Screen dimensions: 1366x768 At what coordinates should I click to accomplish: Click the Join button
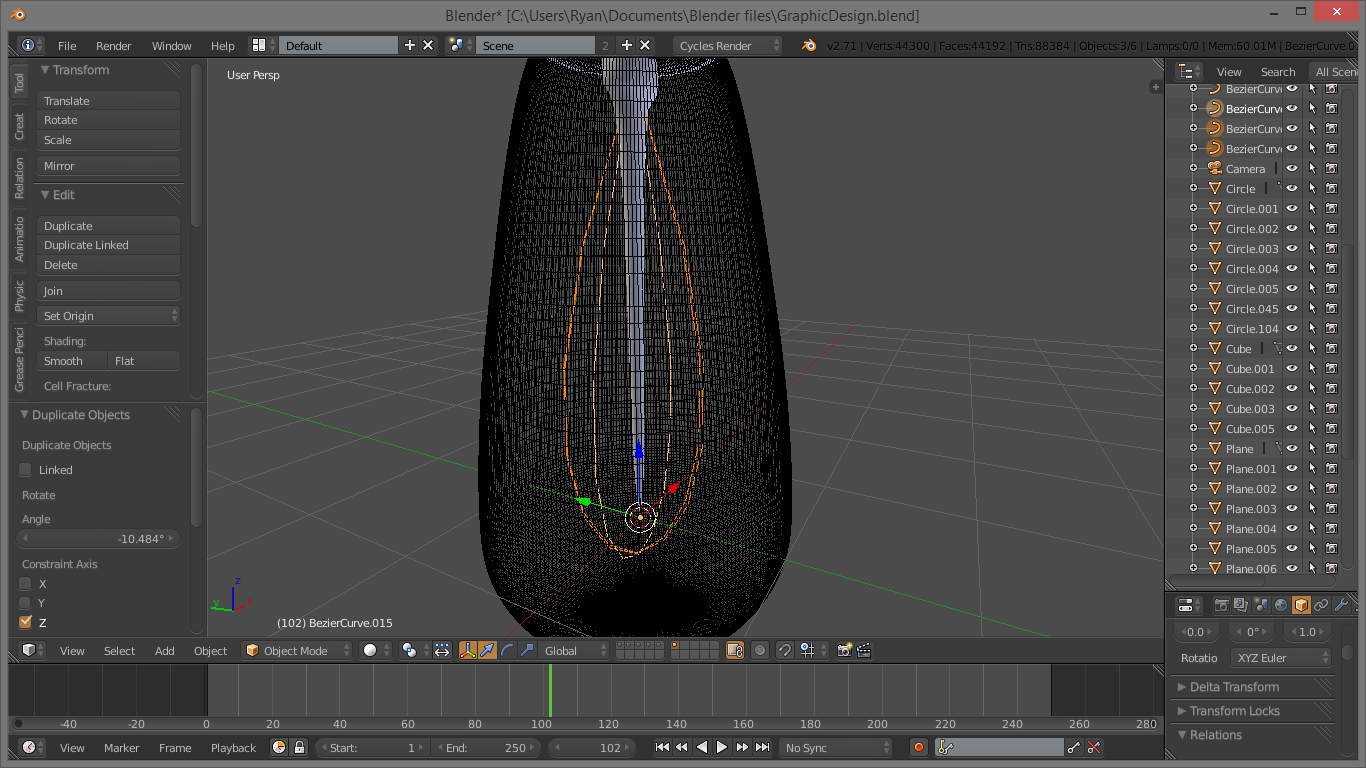108,290
